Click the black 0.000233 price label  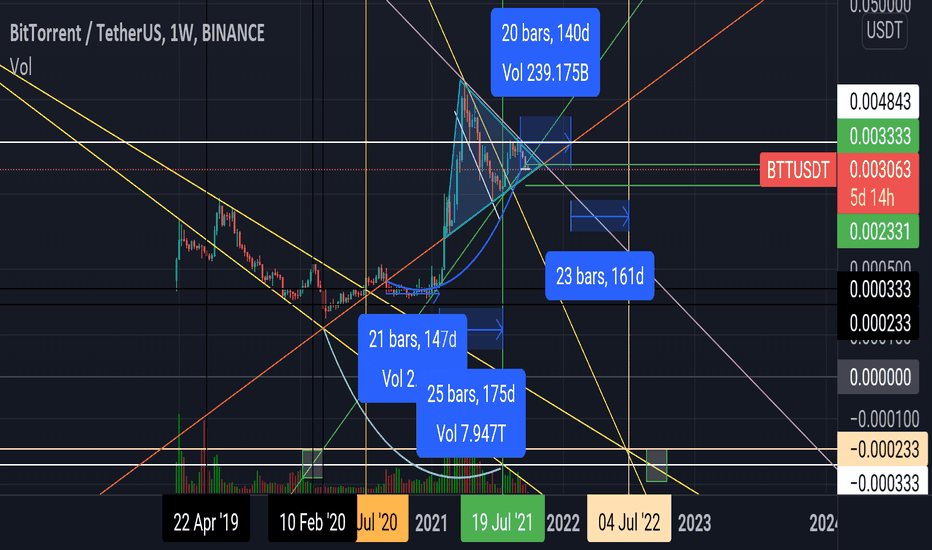[x=880, y=323]
